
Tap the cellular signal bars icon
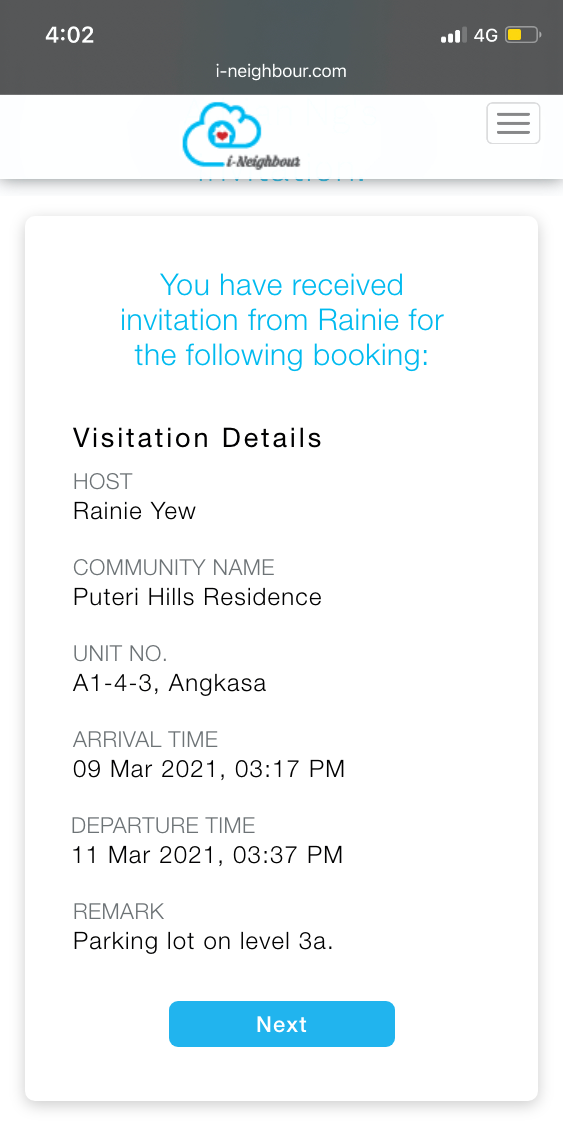click(454, 35)
